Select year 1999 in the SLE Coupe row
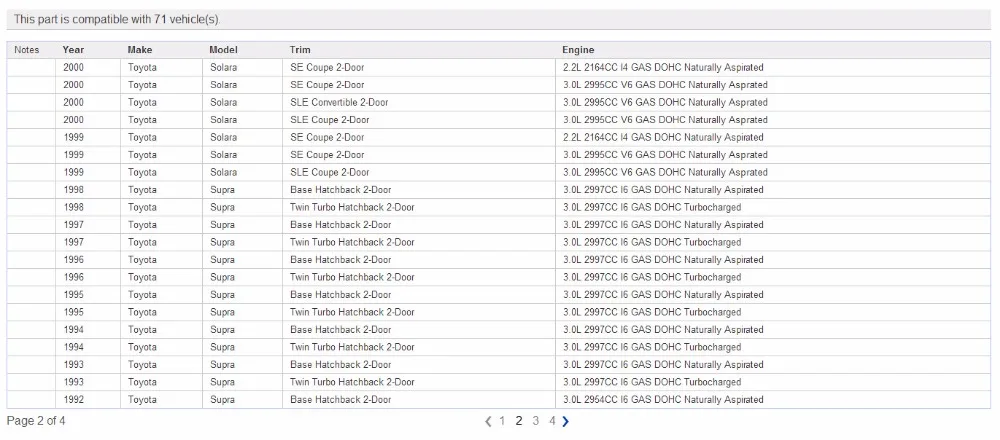This screenshot has width=1000, height=440. 87,172
